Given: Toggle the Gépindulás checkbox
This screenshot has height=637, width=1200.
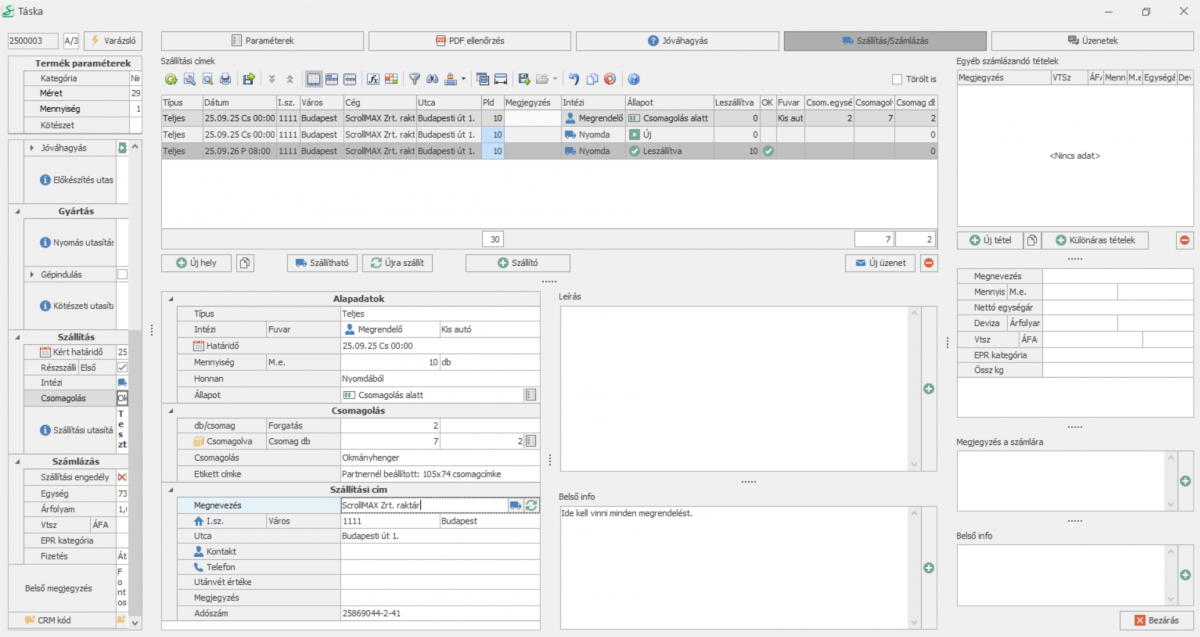Looking at the screenshot, I should (x=122, y=274).
